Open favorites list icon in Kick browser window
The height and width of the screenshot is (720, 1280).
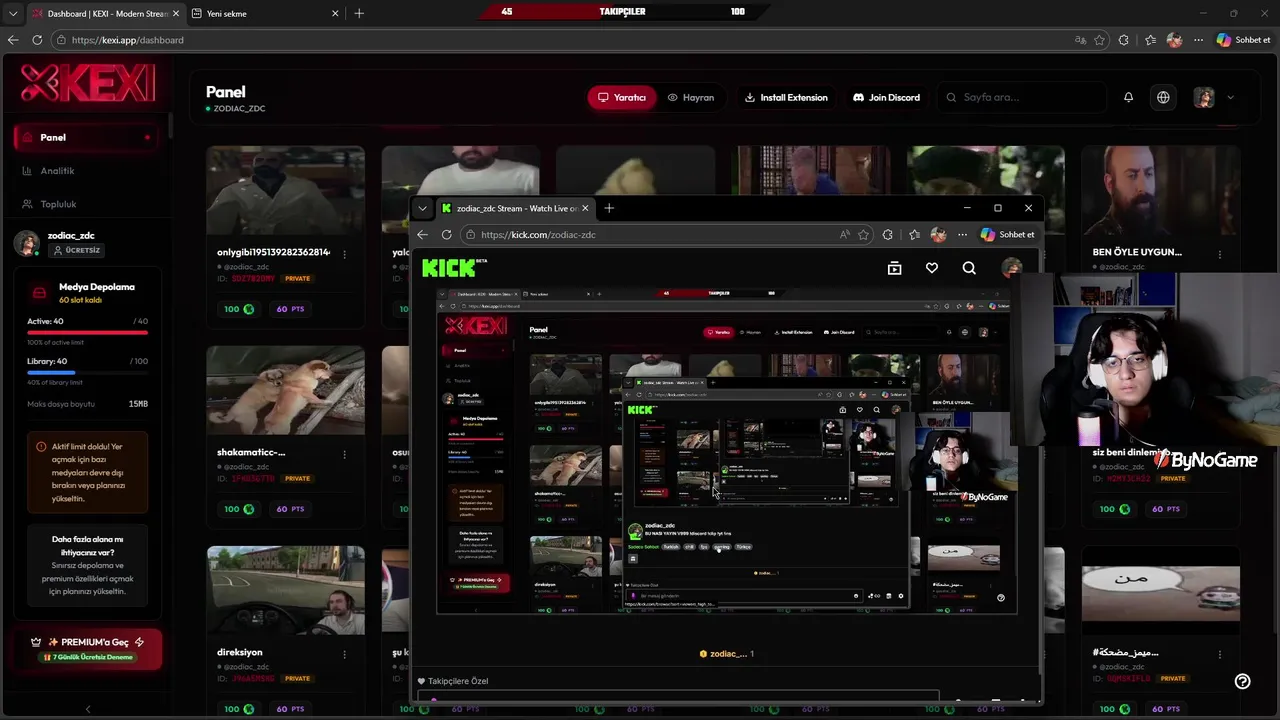914,234
